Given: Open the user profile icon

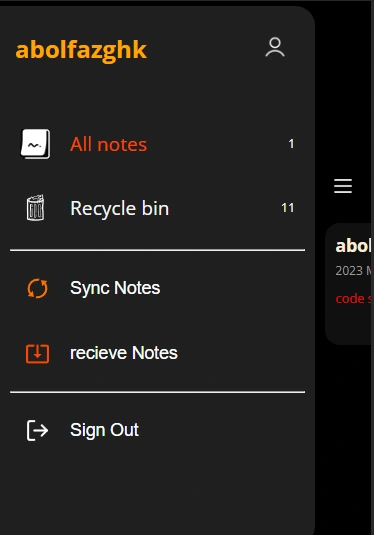Looking at the screenshot, I should [x=275, y=47].
